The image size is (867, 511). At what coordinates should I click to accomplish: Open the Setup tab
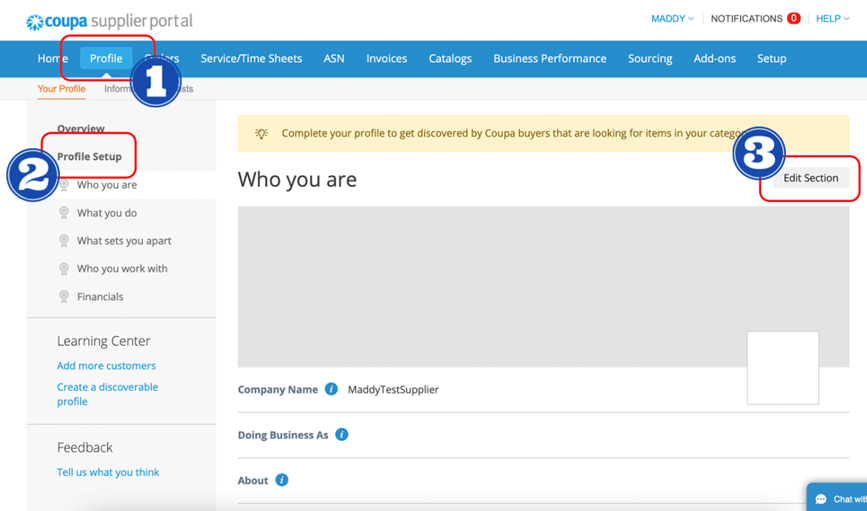point(771,58)
